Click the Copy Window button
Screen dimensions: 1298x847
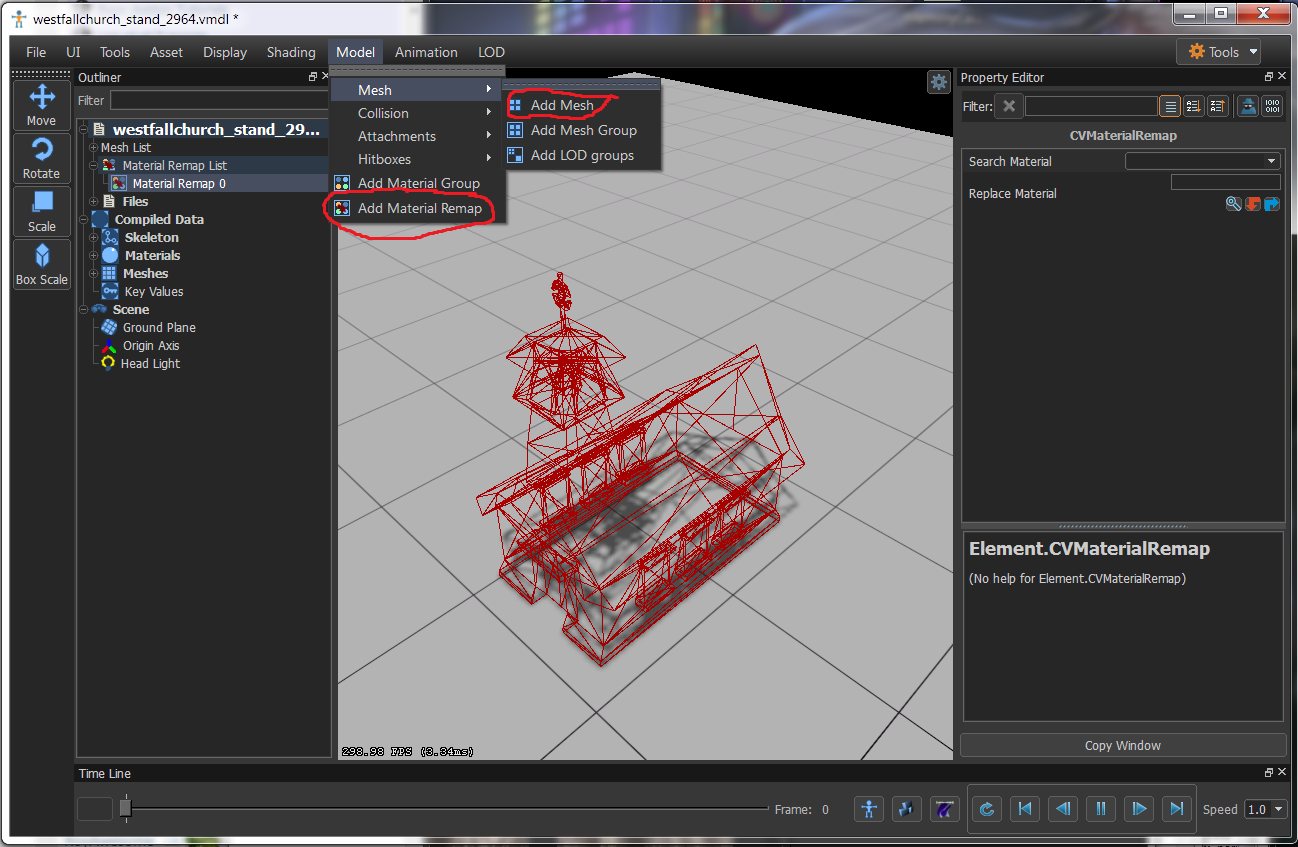(1122, 745)
